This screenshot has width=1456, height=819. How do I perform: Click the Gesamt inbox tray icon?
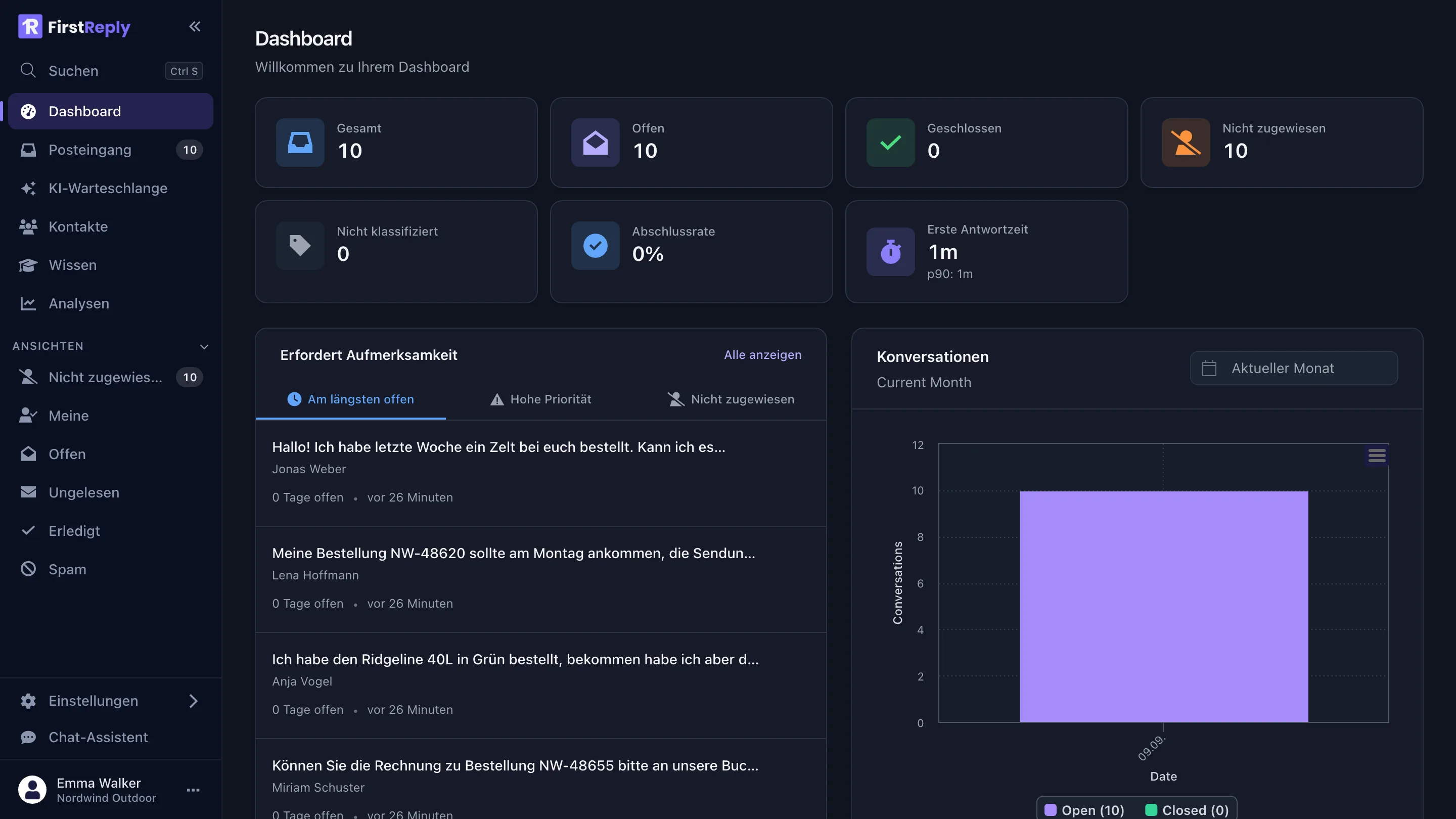pyautogui.click(x=300, y=143)
